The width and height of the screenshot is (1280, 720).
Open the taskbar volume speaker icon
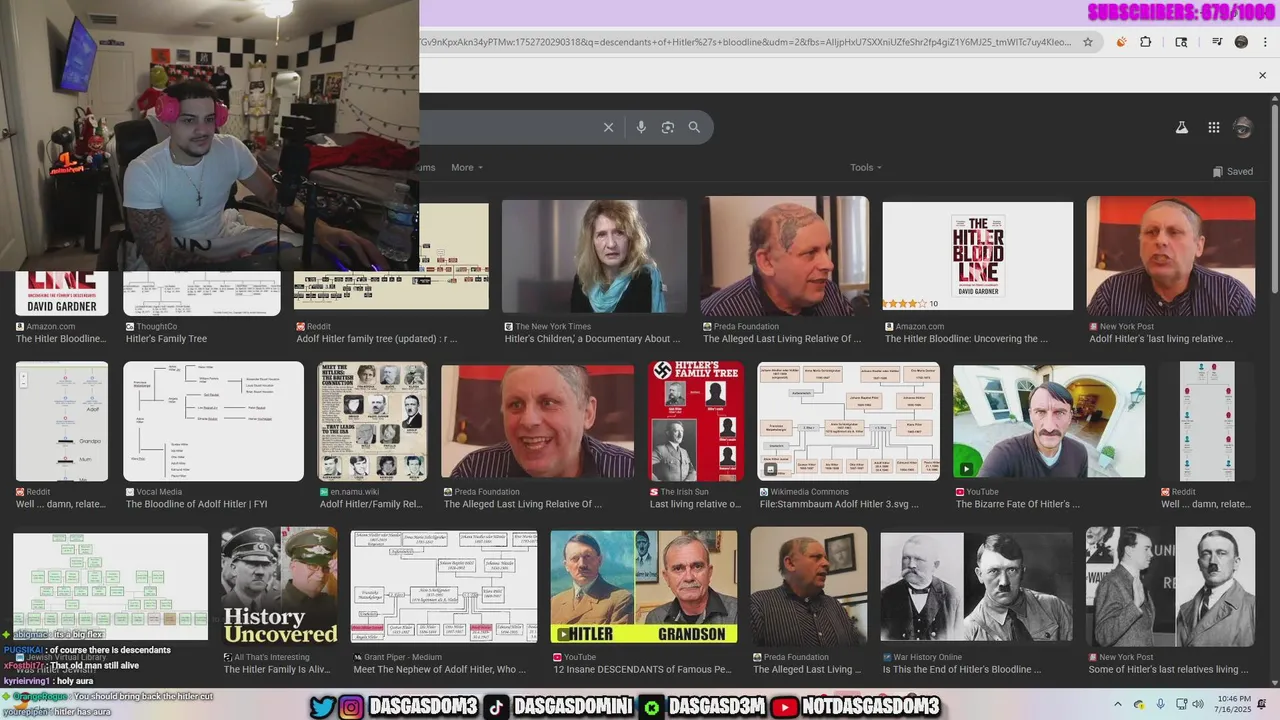(x=1200, y=705)
